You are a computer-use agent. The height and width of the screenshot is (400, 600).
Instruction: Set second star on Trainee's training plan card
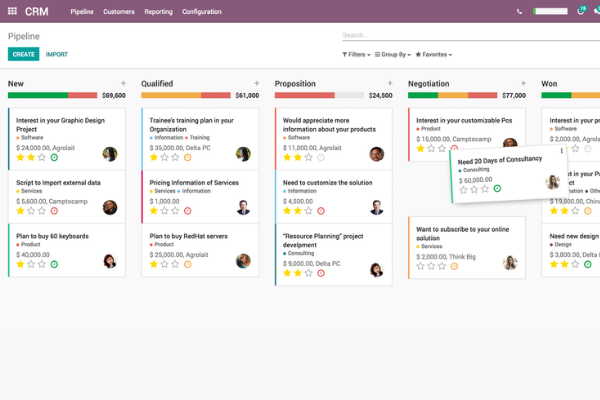coord(164,157)
